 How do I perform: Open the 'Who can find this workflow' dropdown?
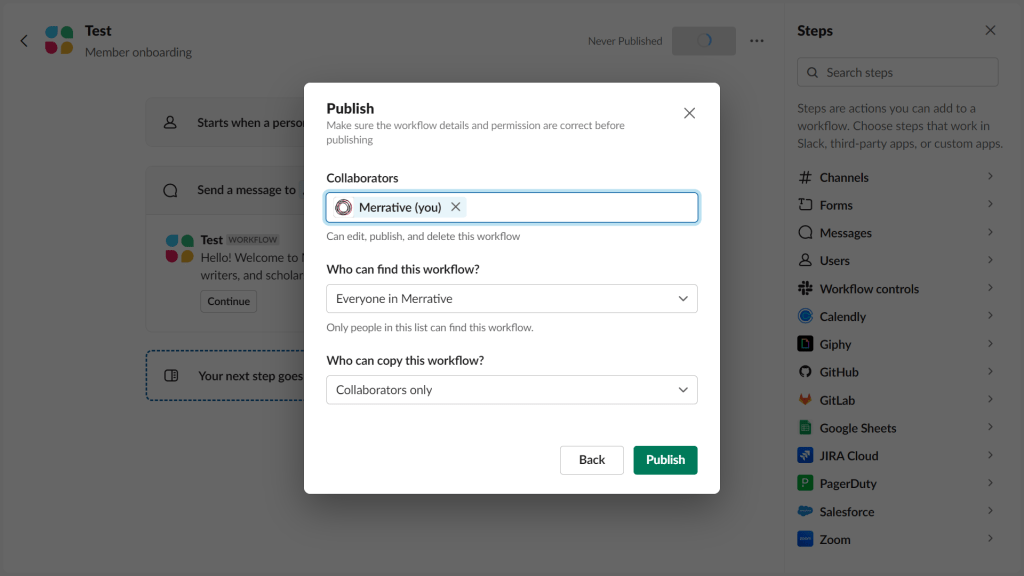point(511,298)
